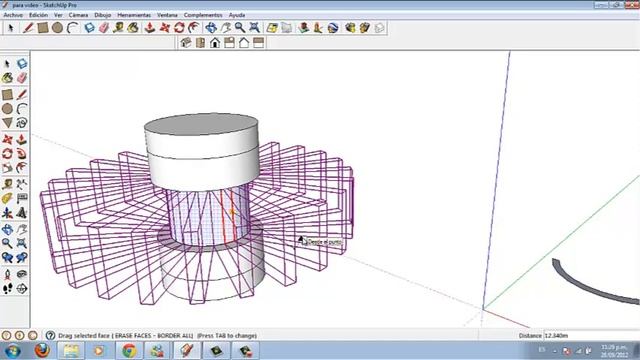The image size is (640, 360).
Task: Choose Orbit in left tool palette
Action: click(7, 229)
